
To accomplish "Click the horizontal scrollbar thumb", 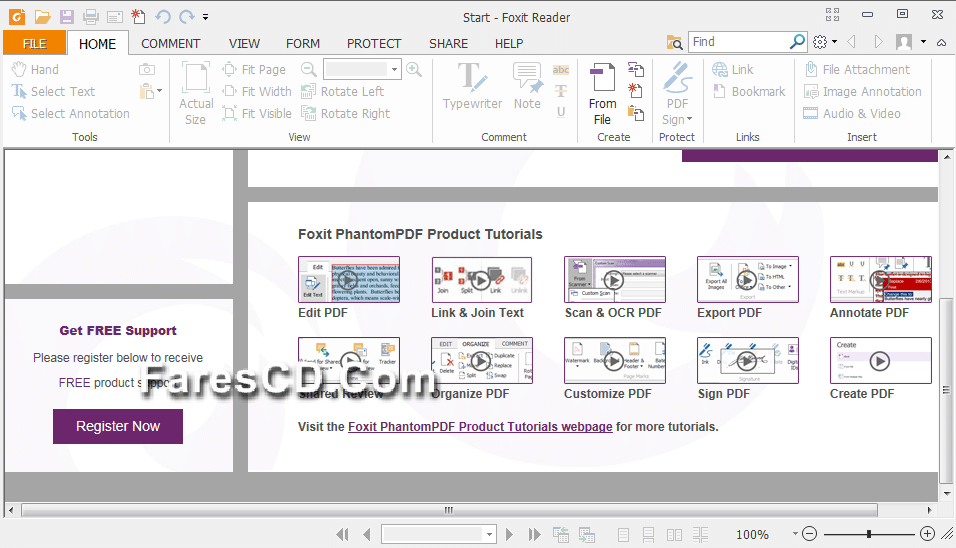I will pyautogui.click(x=449, y=510).
